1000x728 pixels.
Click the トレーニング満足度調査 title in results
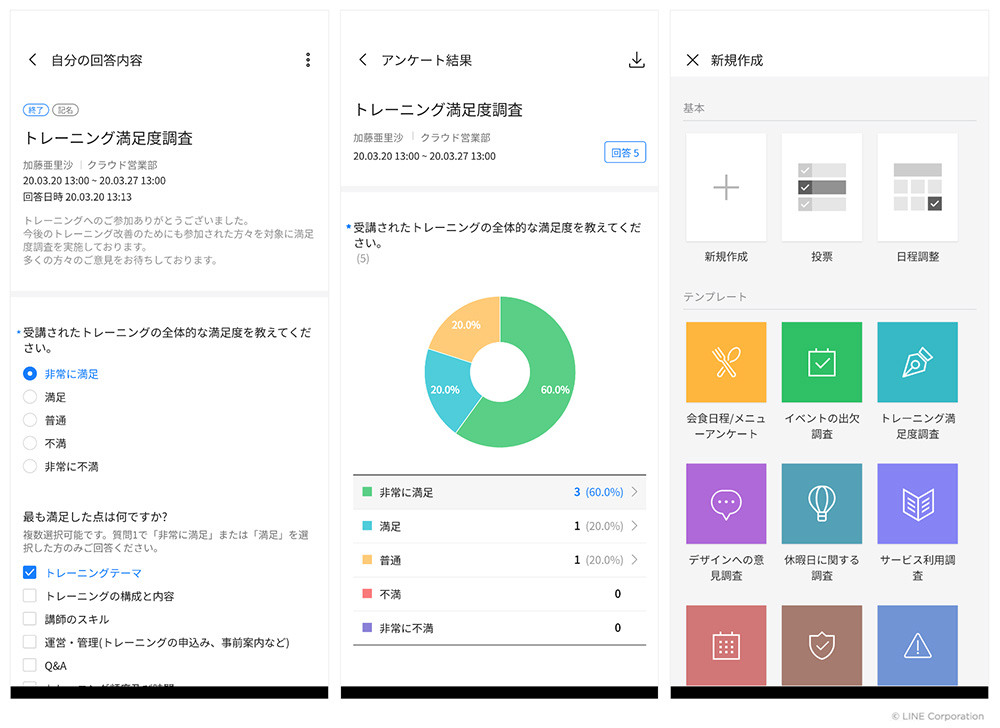click(x=438, y=110)
